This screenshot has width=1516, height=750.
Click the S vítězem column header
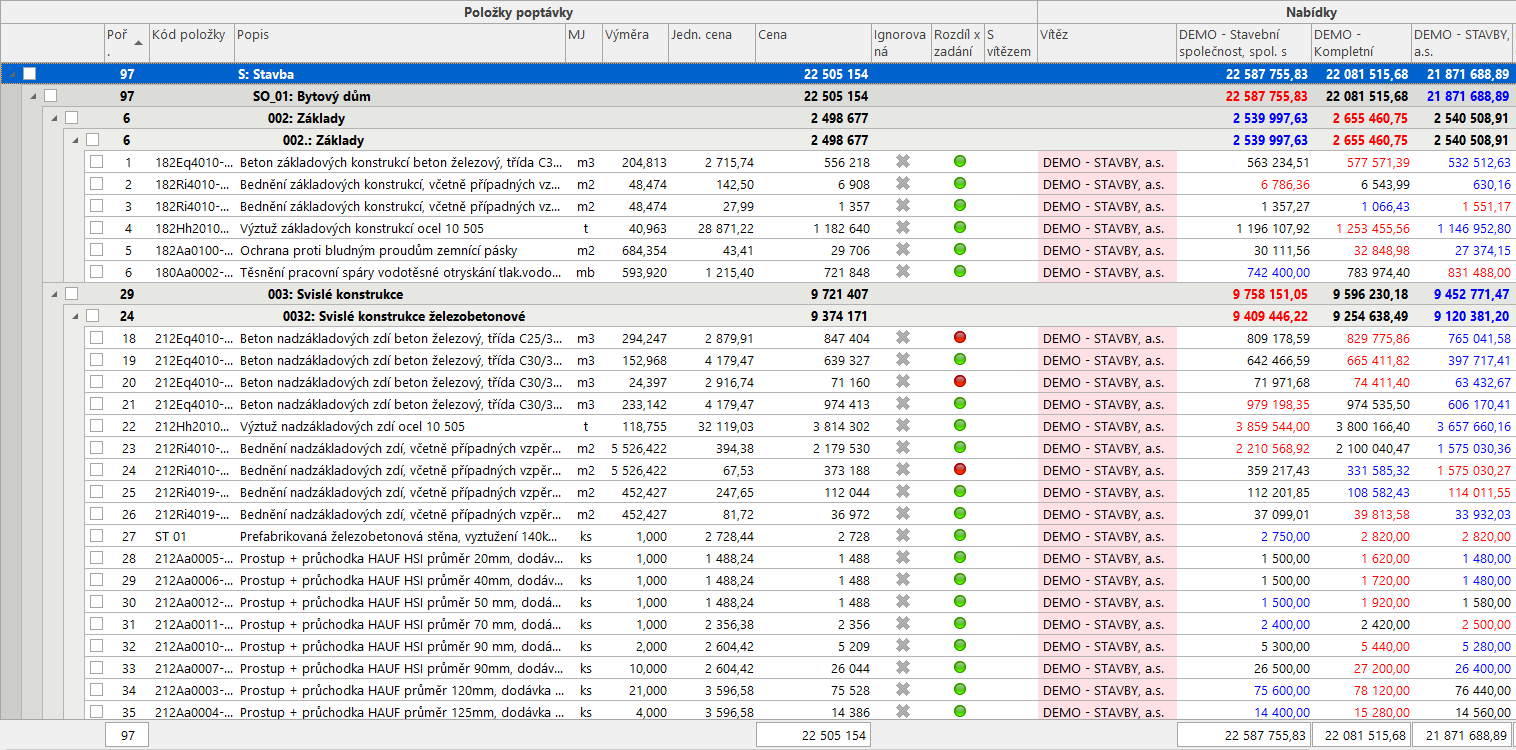coord(1010,42)
